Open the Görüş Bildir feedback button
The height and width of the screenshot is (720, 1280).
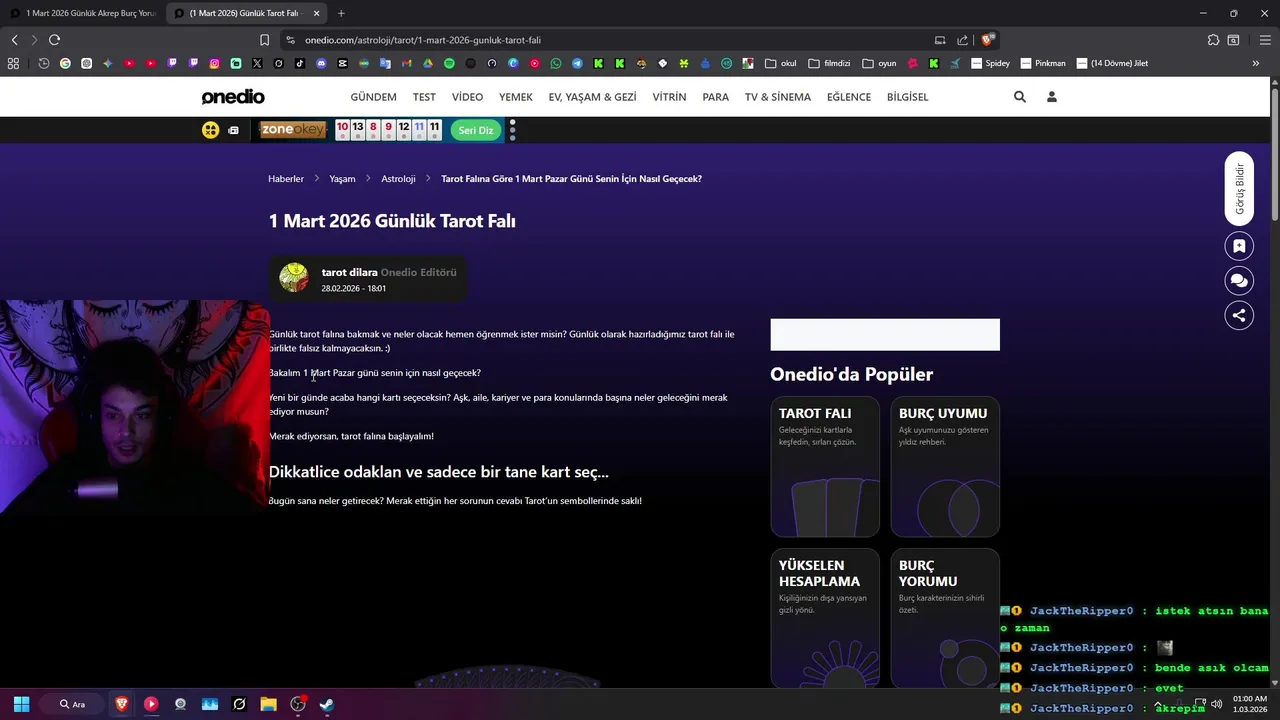click(1239, 188)
